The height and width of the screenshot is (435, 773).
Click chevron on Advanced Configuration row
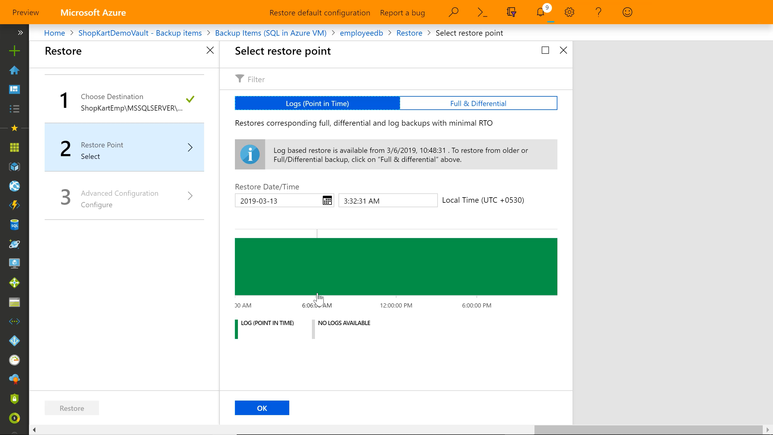click(x=190, y=196)
